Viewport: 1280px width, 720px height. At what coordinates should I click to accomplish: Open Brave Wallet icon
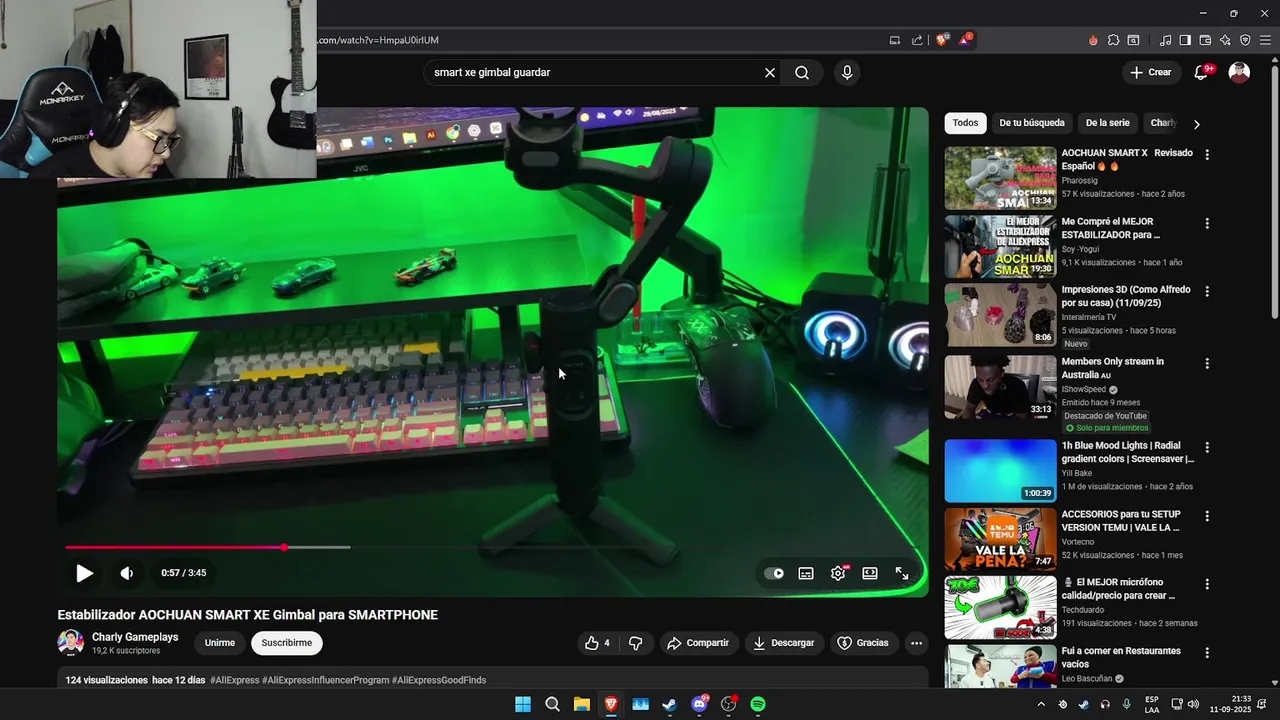point(1205,40)
